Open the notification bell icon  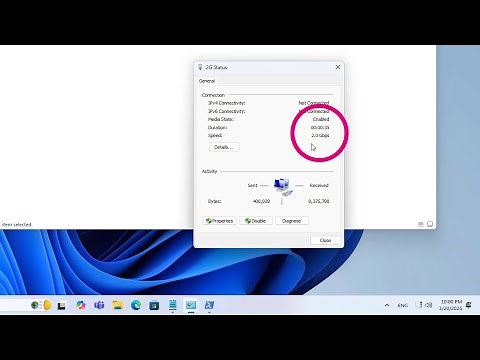coord(469,305)
